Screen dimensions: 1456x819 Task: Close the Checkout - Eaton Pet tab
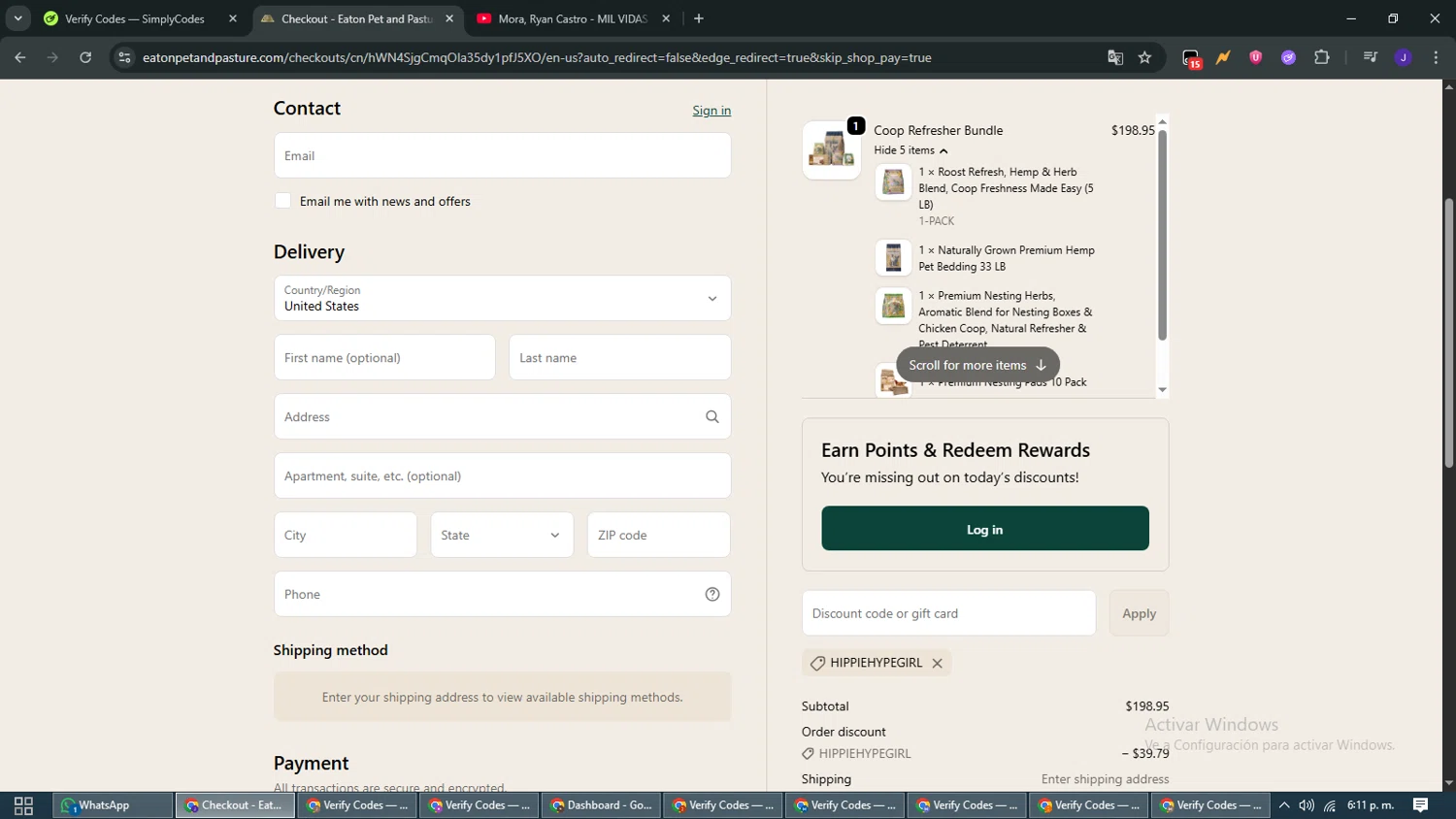[449, 18]
